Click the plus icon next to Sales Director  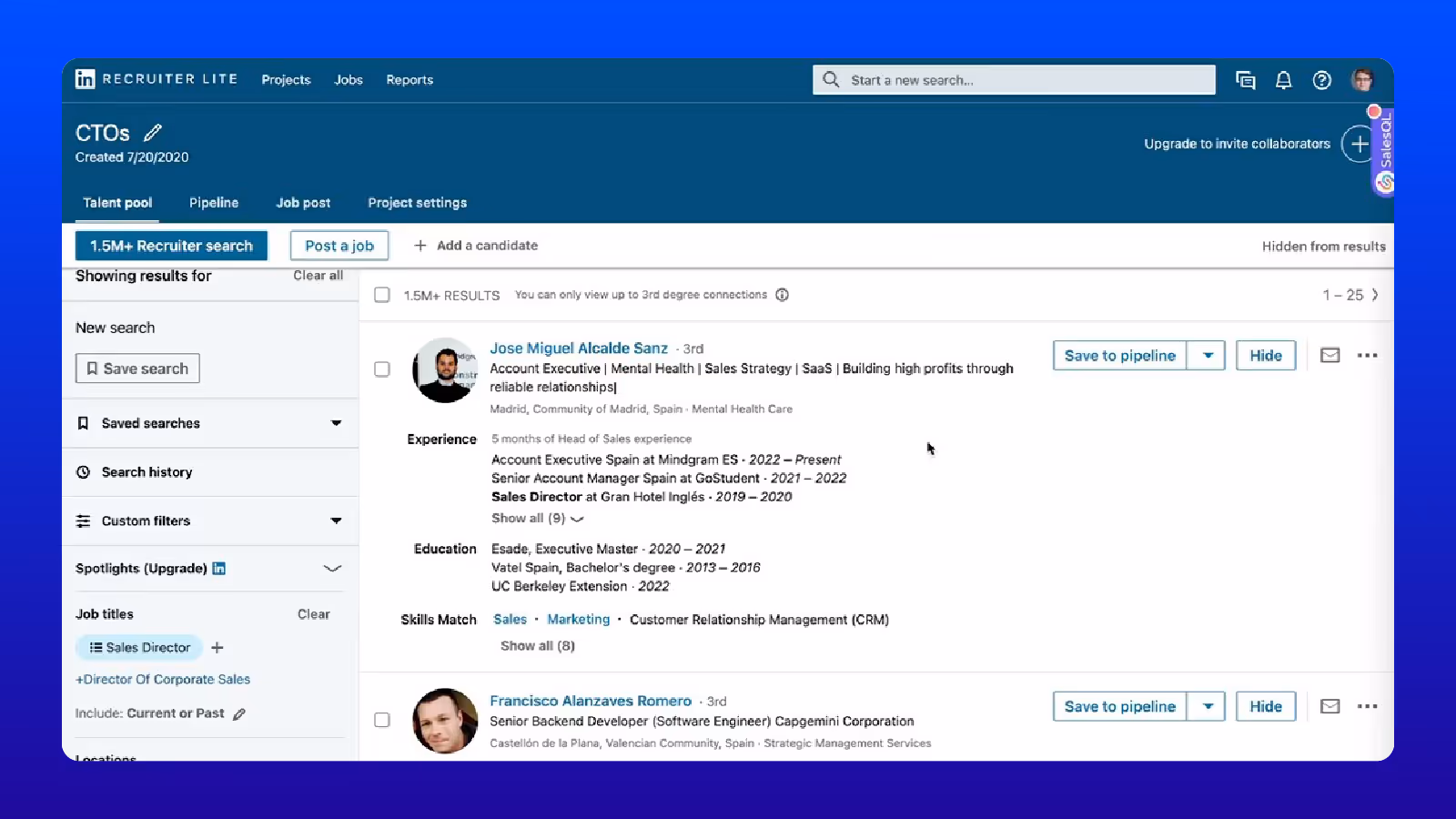[217, 648]
